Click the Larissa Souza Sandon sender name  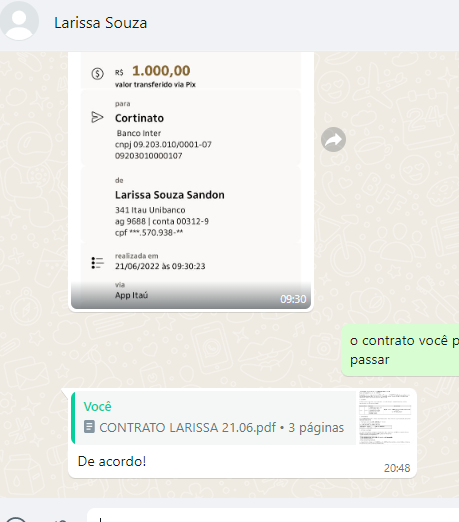170,195
